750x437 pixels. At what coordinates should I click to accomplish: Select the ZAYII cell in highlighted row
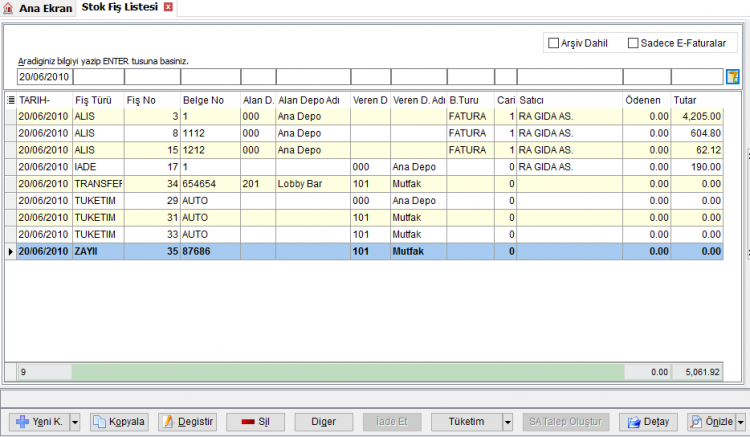(x=99, y=251)
